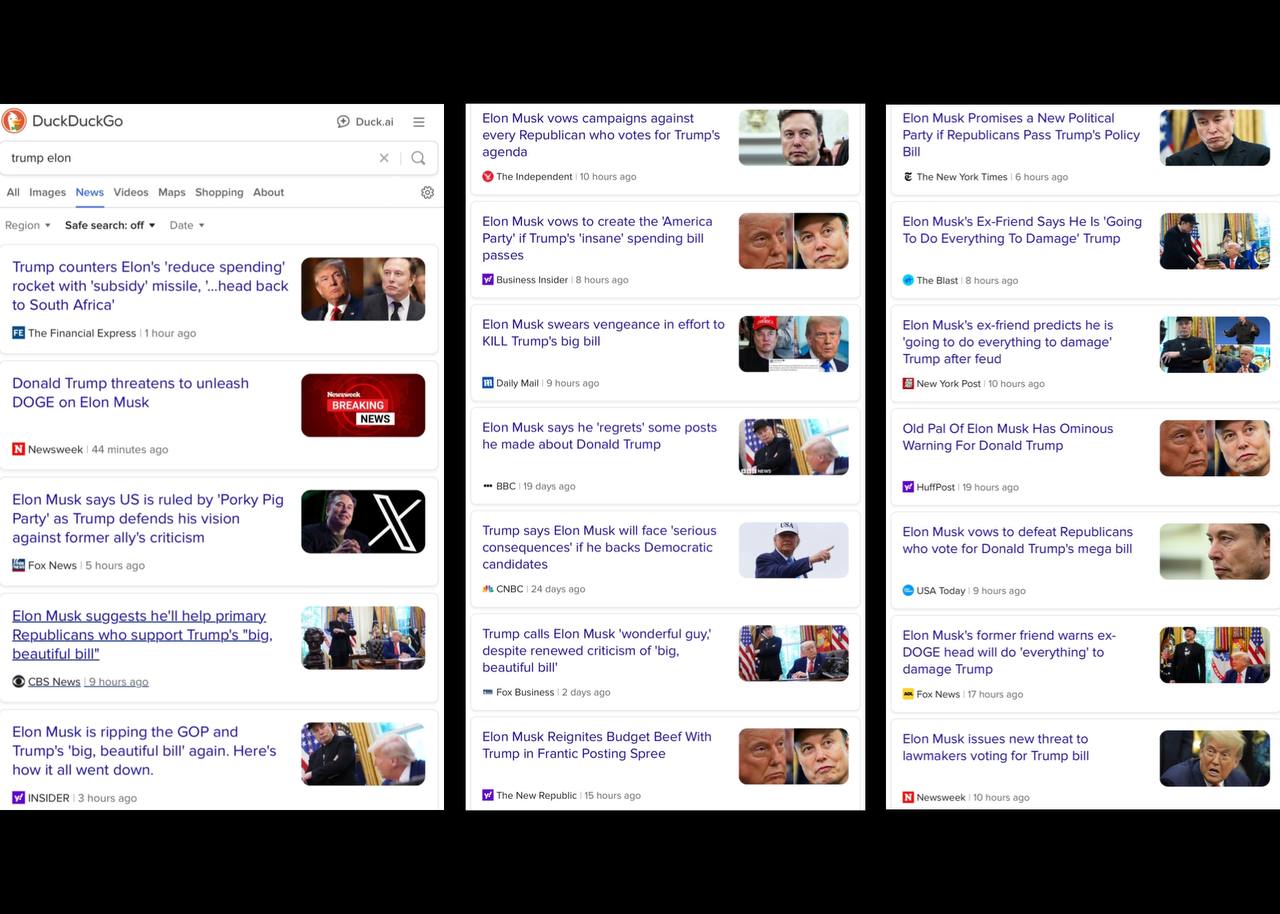Click The Independent source icon
This screenshot has height=914, width=1280.
pyautogui.click(x=488, y=177)
